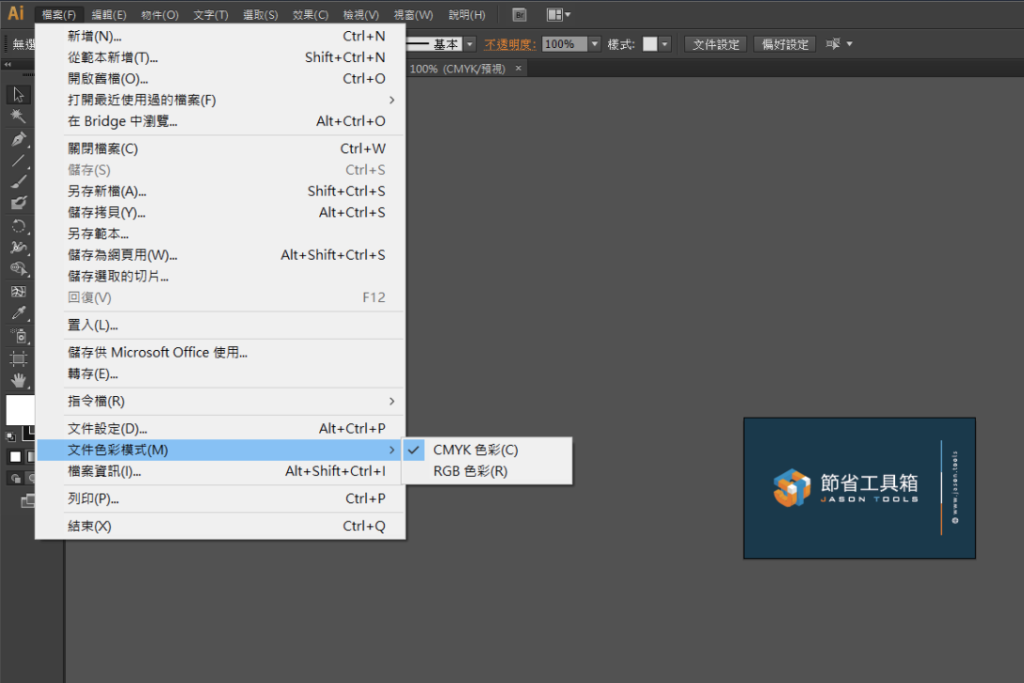1024x683 pixels.
Task: Choose the checked CMYK 色彩(C) option
Action: 487,450
